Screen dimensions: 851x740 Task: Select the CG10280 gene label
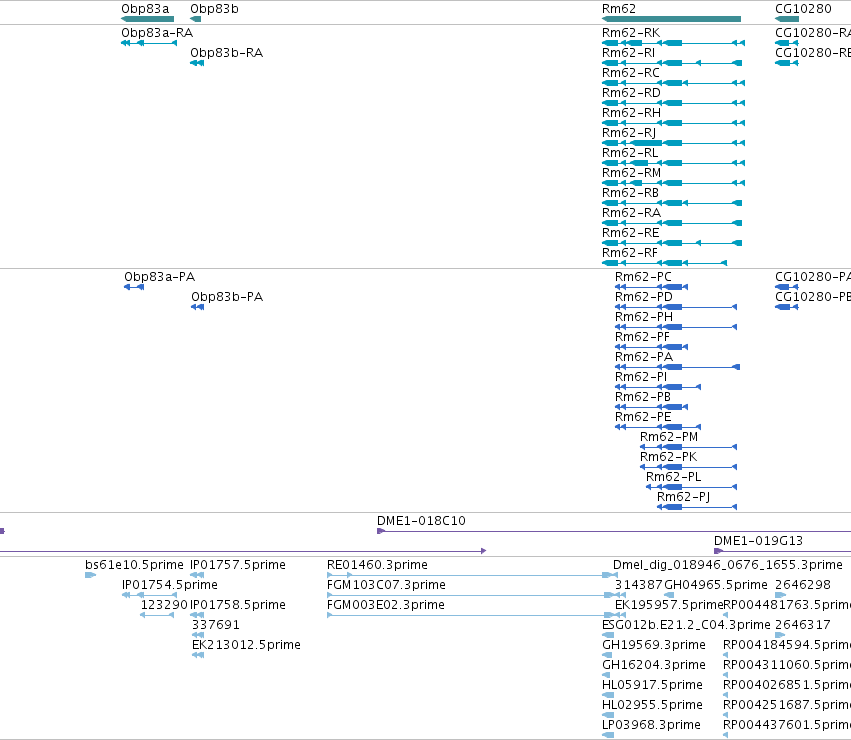coord(803,9)
